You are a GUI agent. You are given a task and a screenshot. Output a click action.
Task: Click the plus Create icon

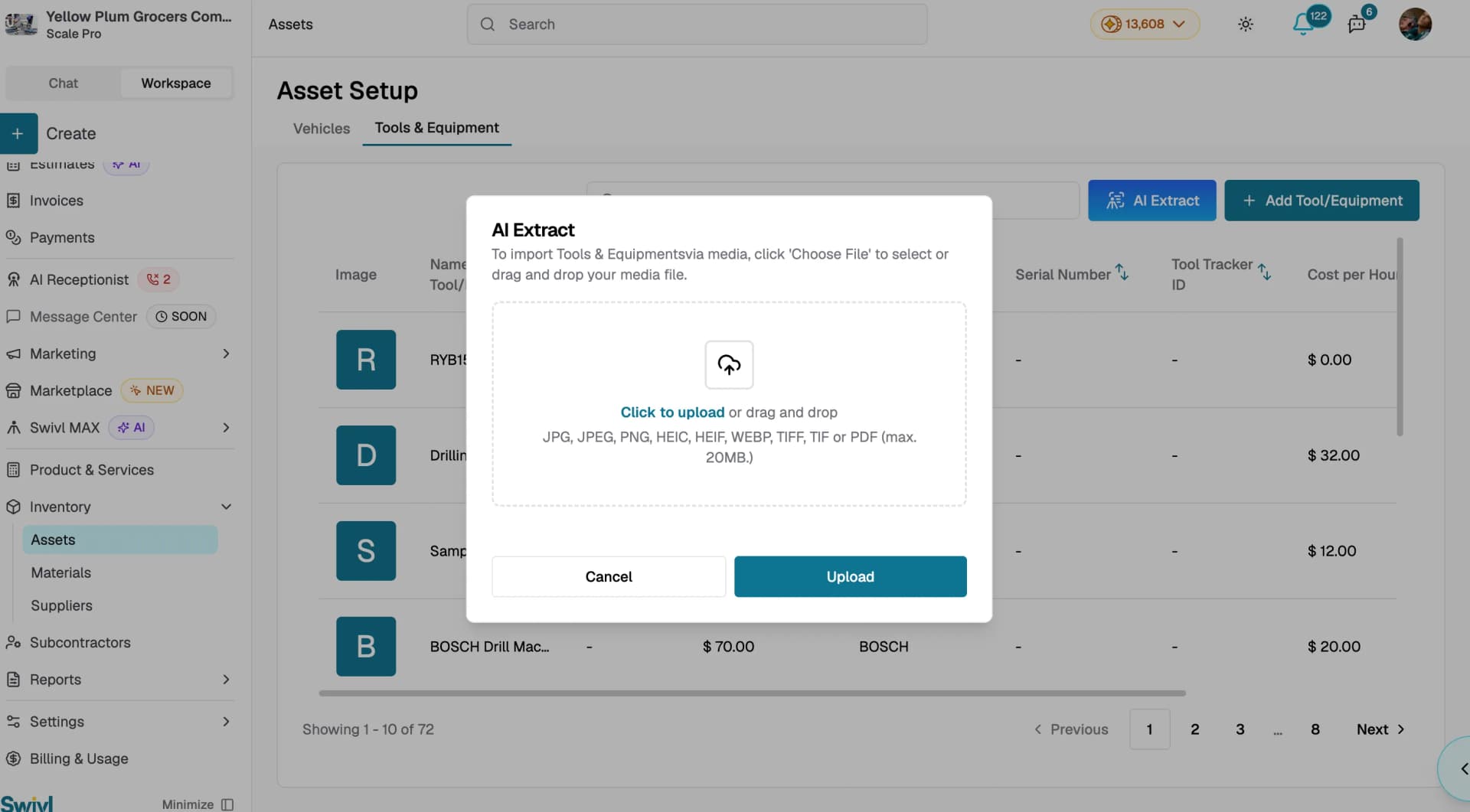18,133
